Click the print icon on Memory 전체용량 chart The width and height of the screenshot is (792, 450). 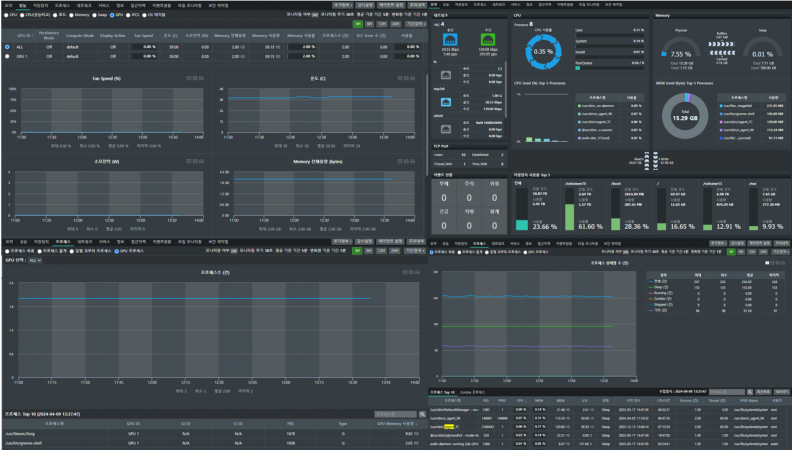pos(411,160)
